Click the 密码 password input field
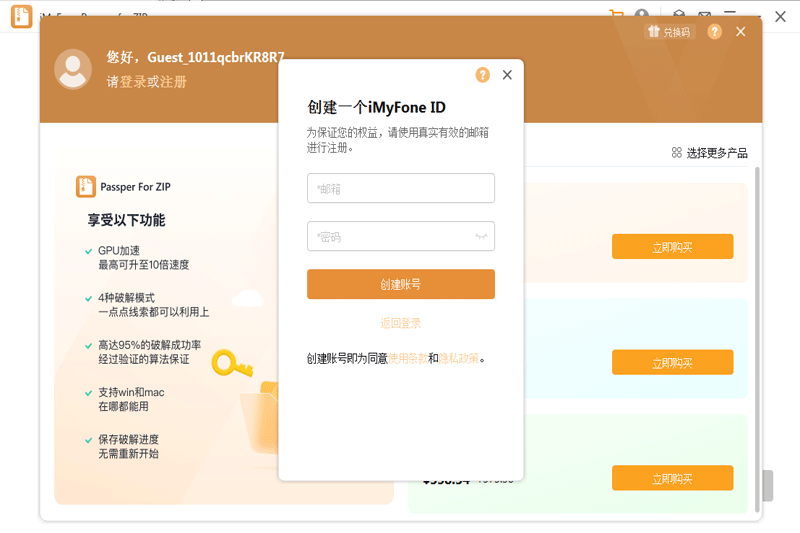Screen dimensions: 800x533 [x=401, y=236]
